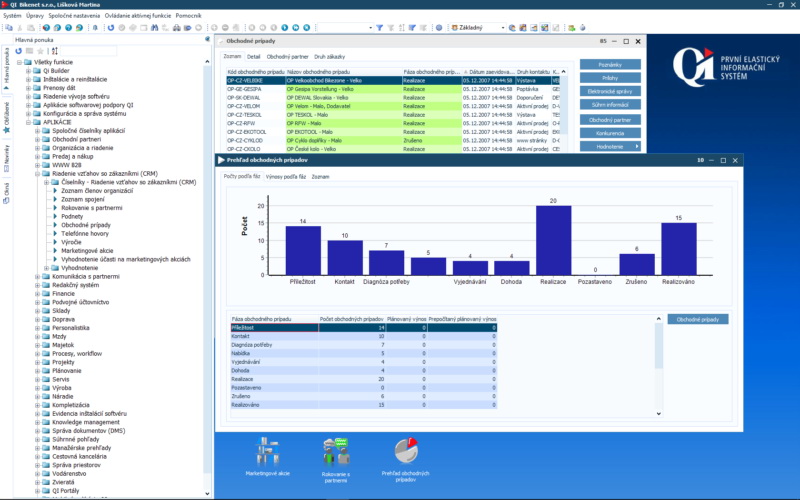This screenshot has height=500, width=800.
Task: Select Marketingové akcie tree item
Action: 87,251
